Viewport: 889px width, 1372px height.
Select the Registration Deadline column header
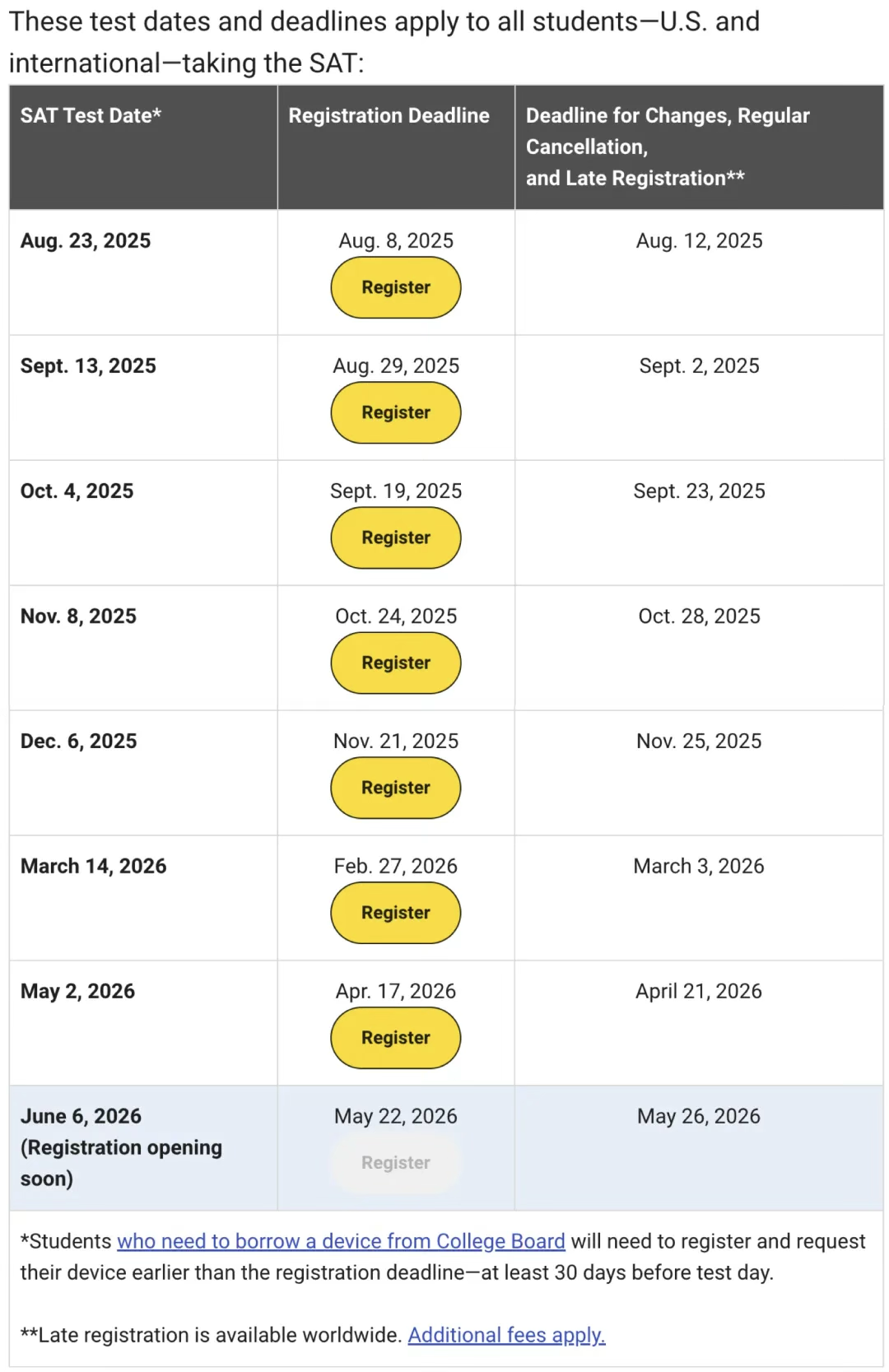tap(389, 115)
